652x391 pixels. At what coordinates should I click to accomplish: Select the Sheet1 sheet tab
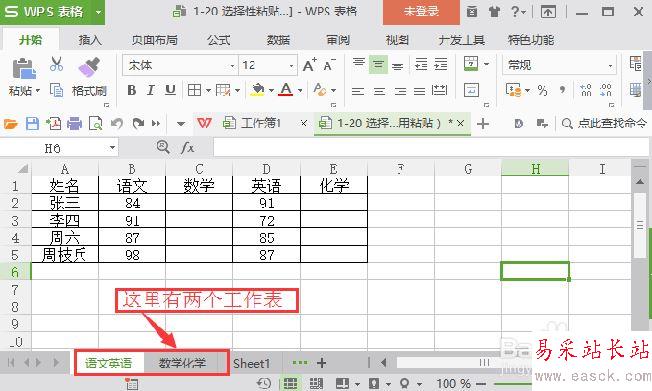coord(252,364)
